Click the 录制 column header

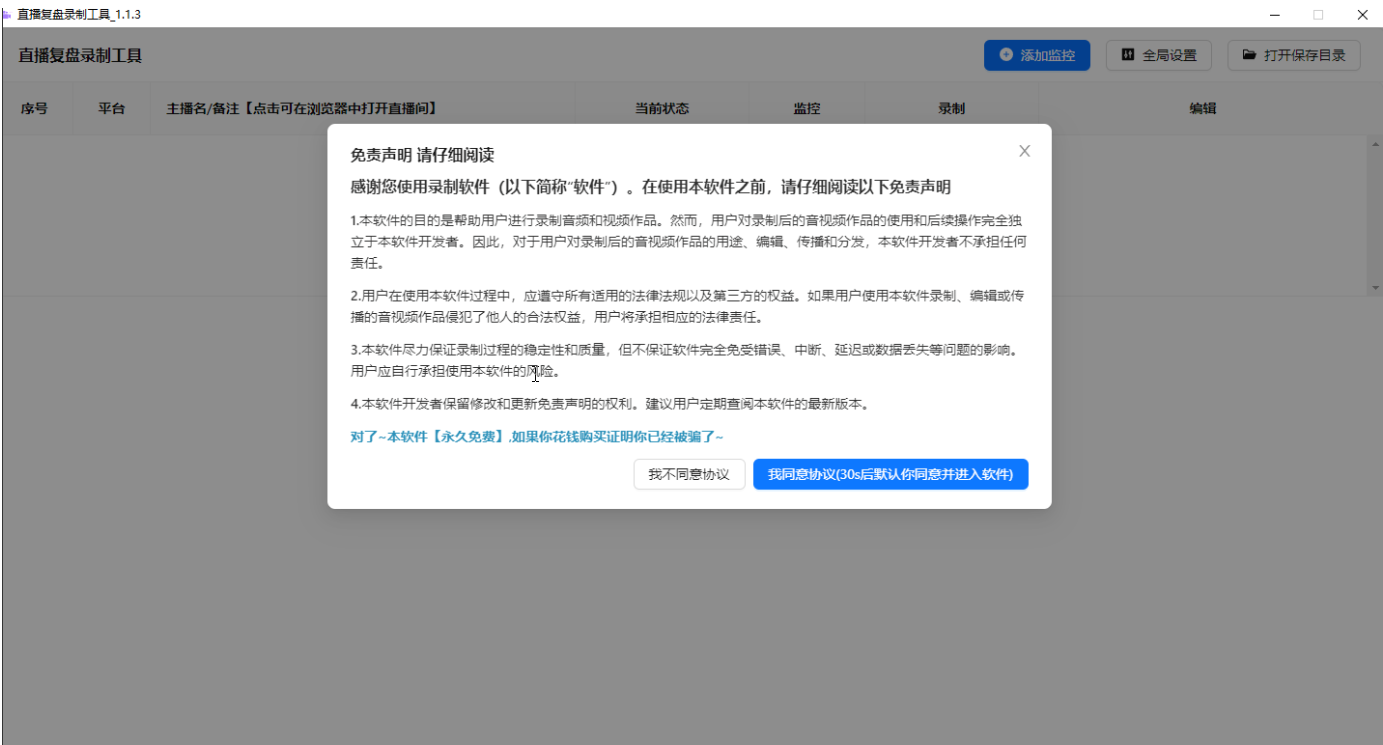[x=952, y=109]
